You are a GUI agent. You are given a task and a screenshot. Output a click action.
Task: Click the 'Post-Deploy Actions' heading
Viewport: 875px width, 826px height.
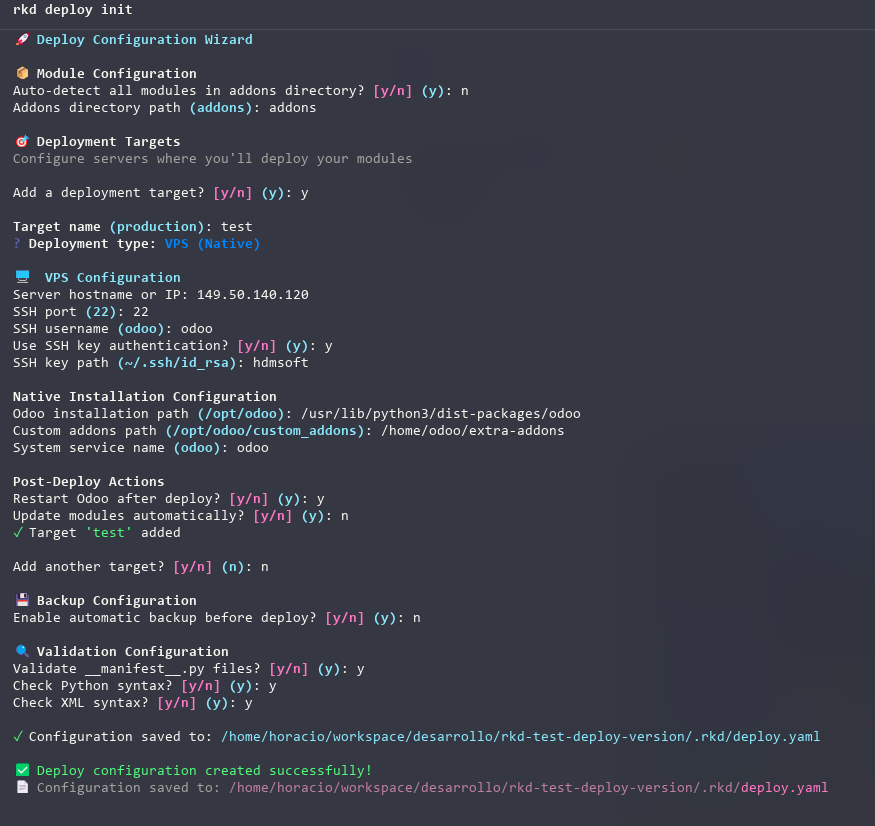(x=89, y=482)
